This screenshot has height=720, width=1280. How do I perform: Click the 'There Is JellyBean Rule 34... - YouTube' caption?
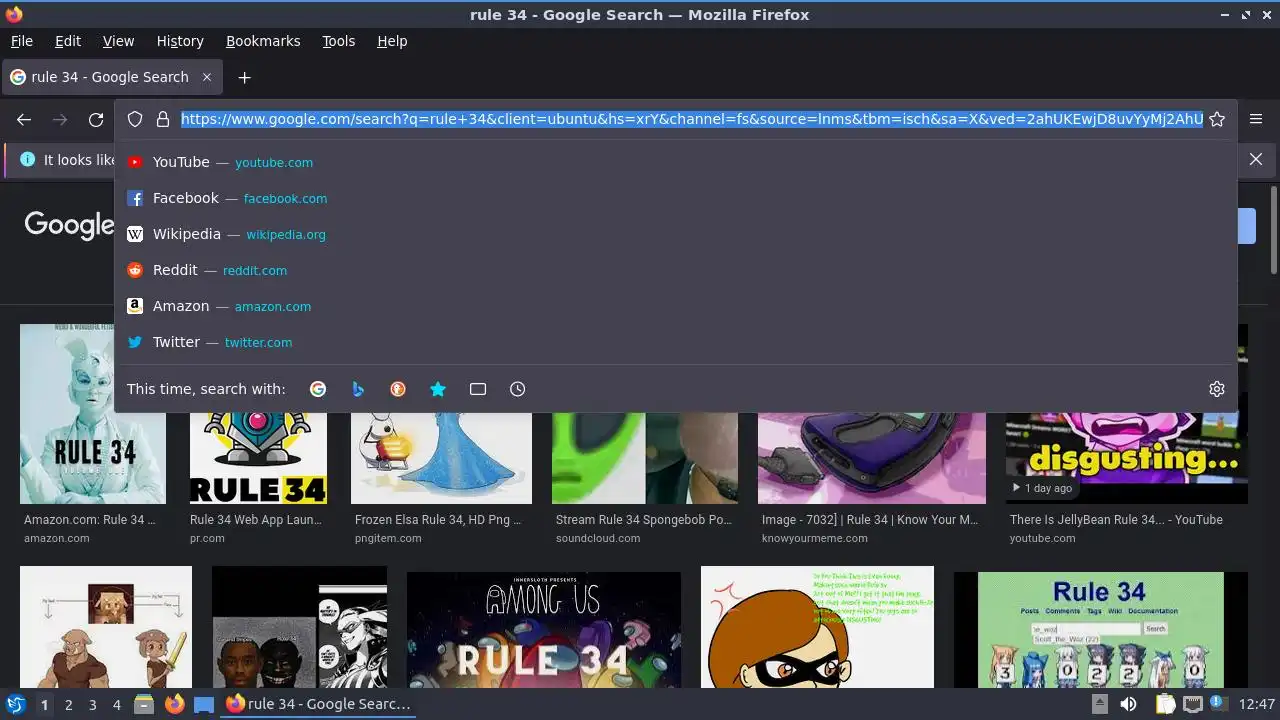1116,520
